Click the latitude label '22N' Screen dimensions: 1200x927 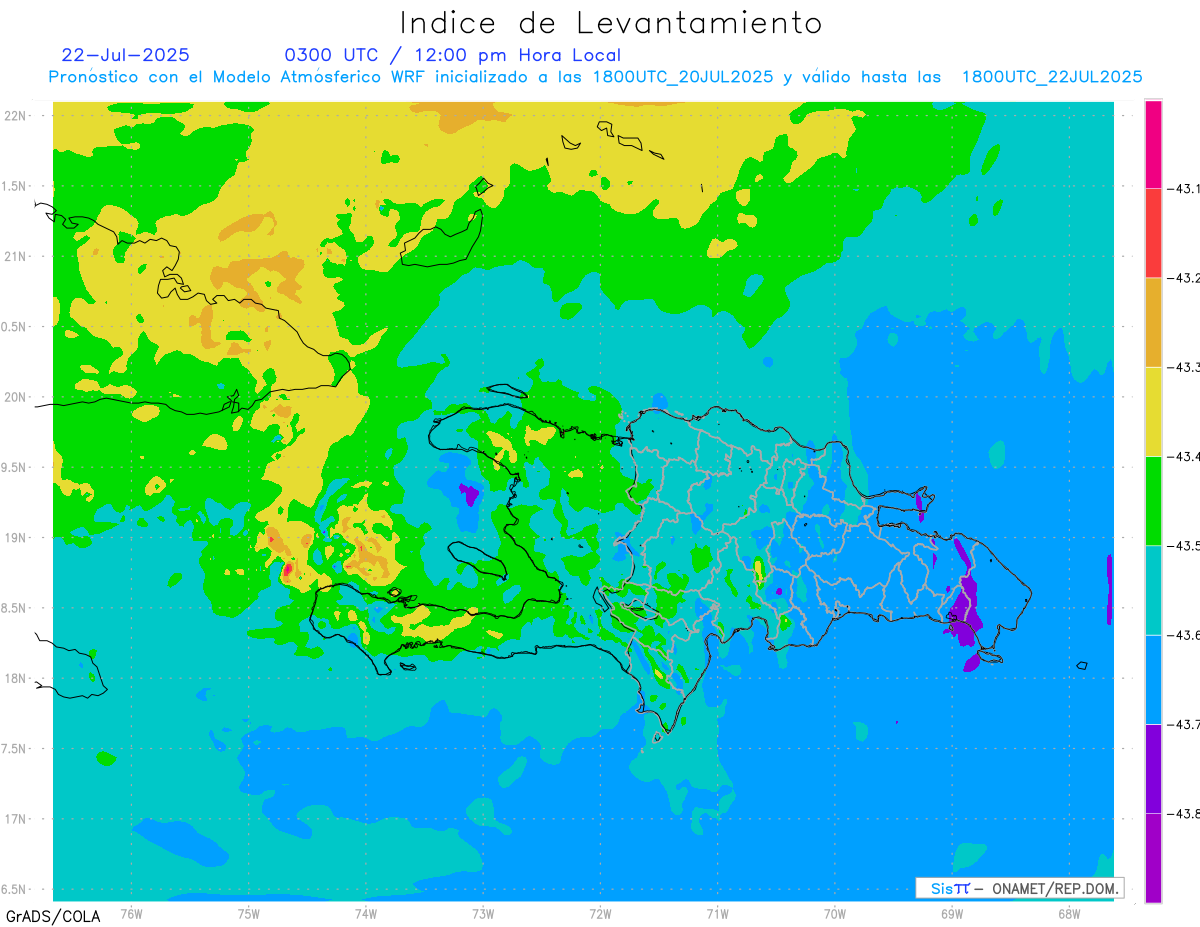point(17,115)
